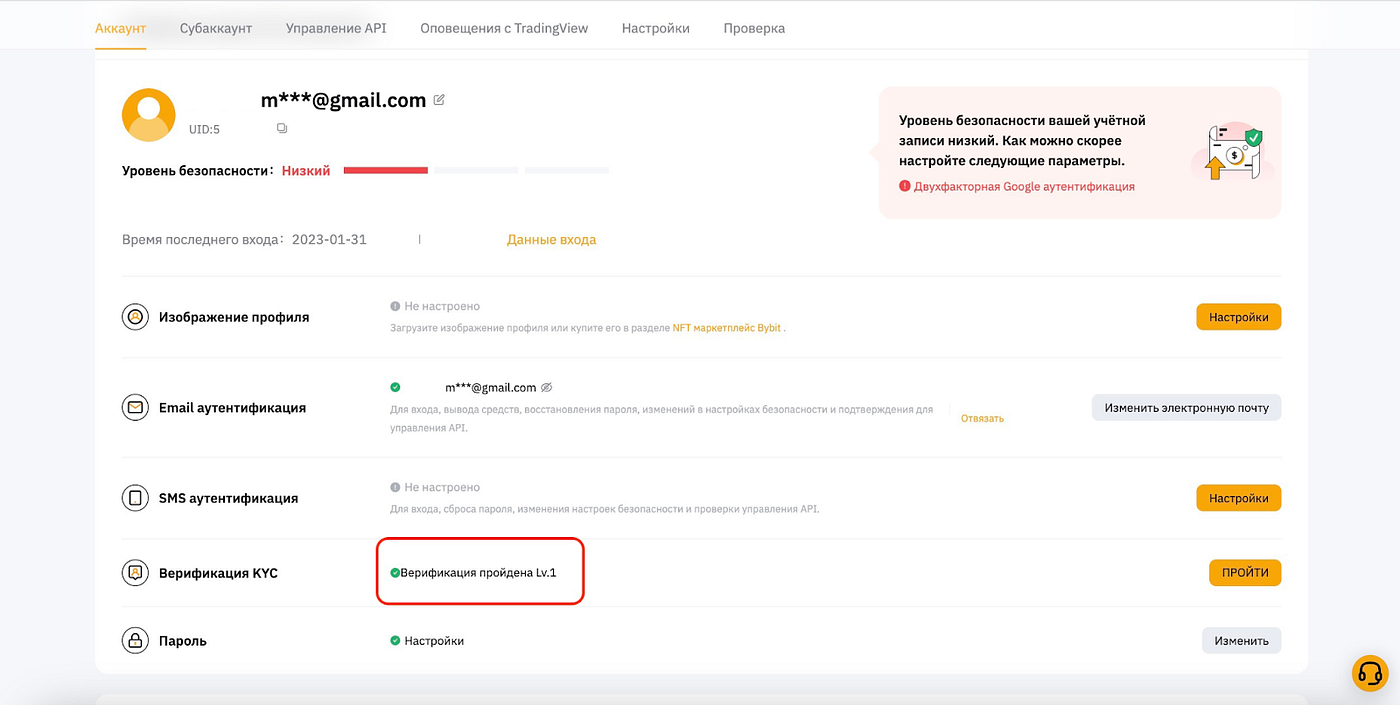This screenshot has width=1400, height=705.
Task: Click the SMS аутентификация phone icon
Action: pos(134,498)
